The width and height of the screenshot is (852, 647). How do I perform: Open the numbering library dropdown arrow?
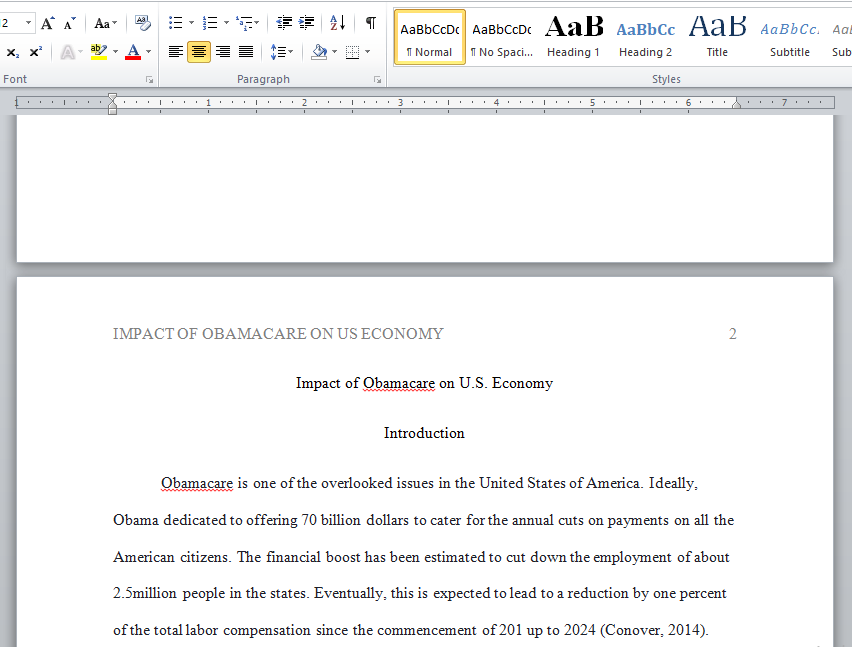pos(226,23)
